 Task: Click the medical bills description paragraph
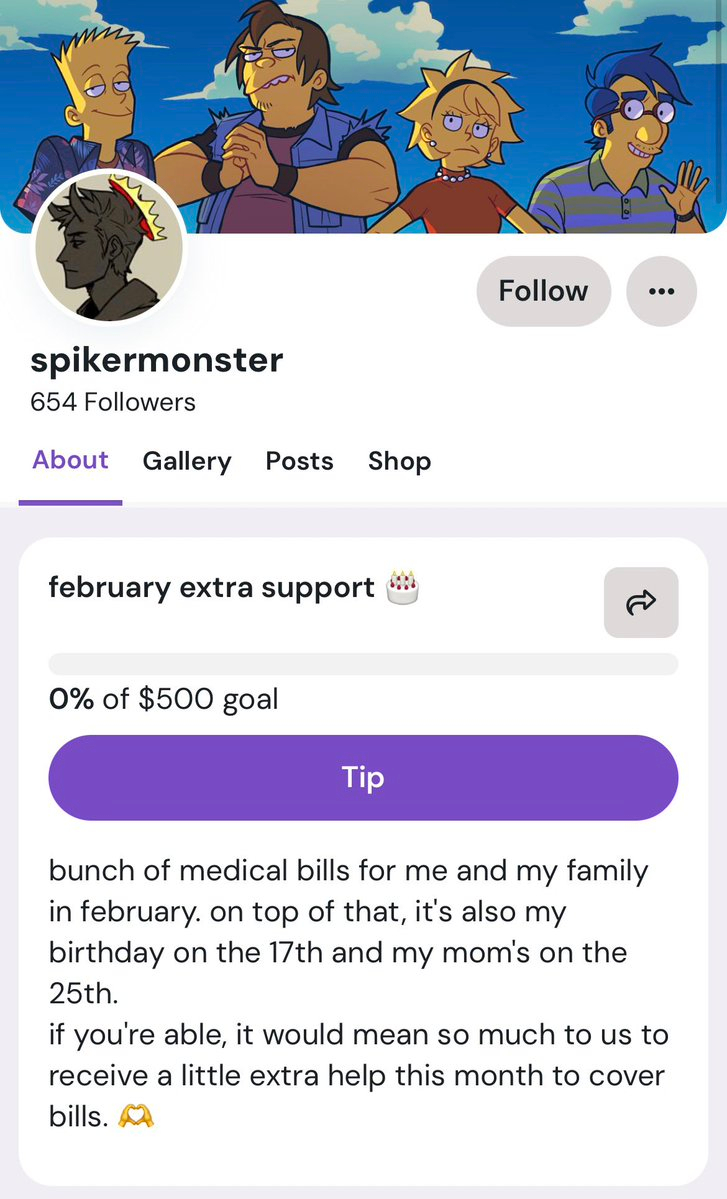coord(358,992)
